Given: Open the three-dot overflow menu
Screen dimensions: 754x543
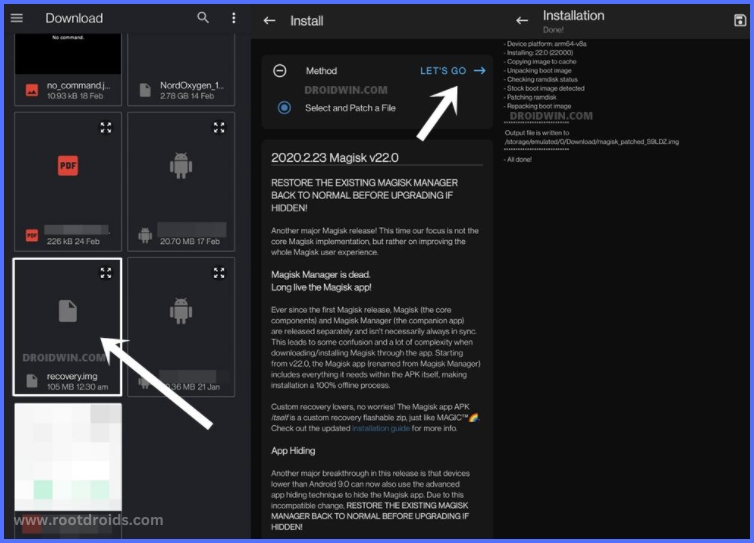Looking at the screenshot, I should pyautogui.click(x=234, y=18).
